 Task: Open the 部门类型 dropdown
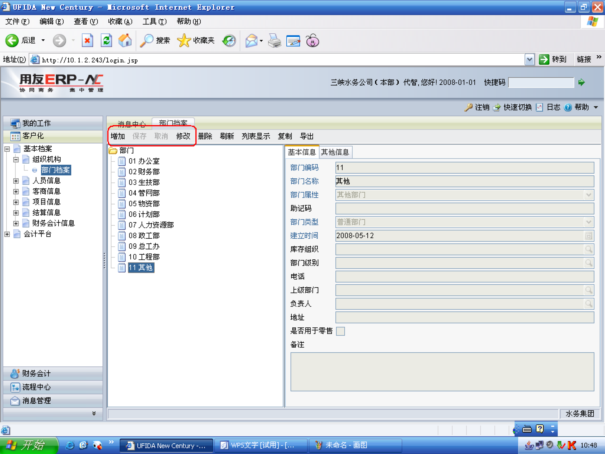(x=588, y=222)
